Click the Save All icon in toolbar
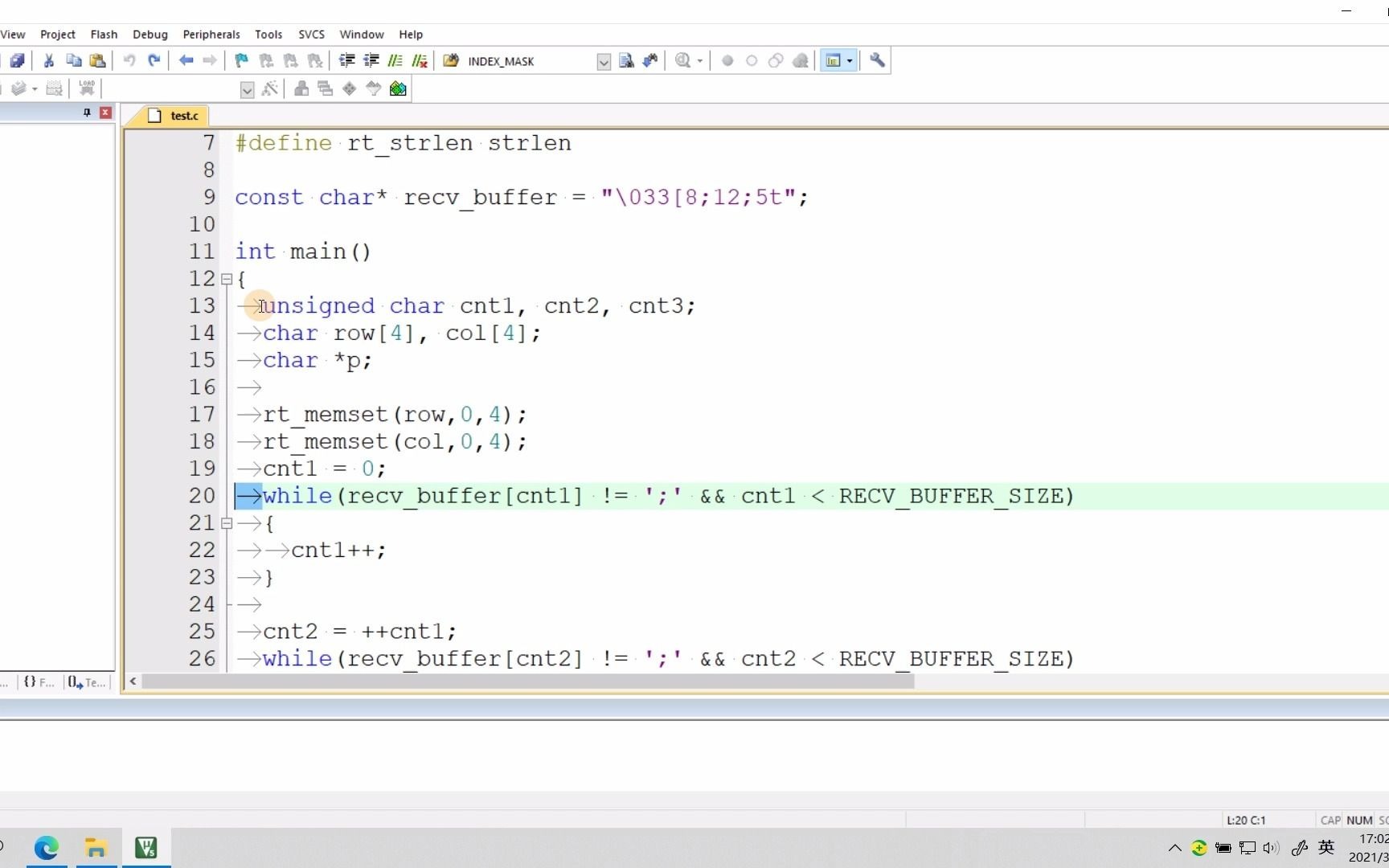The height and width of the screenshot is (868, 1389). (x=17, y=60)
